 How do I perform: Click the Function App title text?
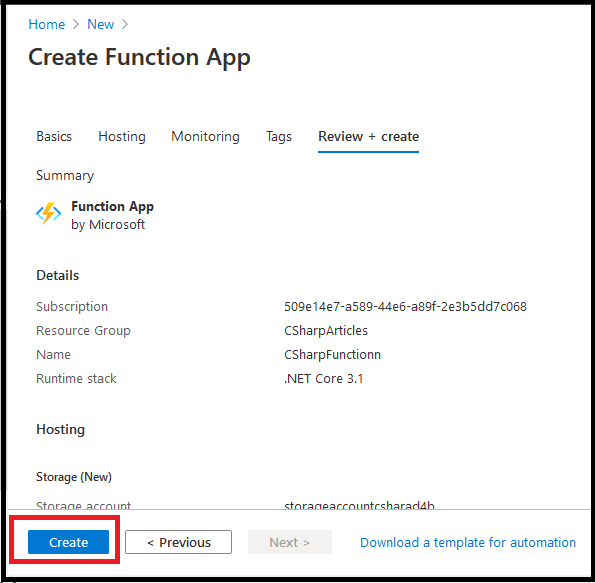tap(112, 206)
